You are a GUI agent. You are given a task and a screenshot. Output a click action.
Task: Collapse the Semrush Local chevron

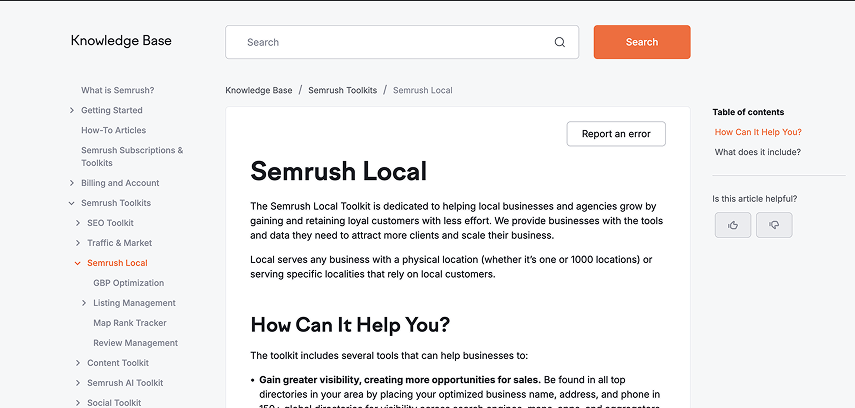pyautogui.click(x=78, y=263)
